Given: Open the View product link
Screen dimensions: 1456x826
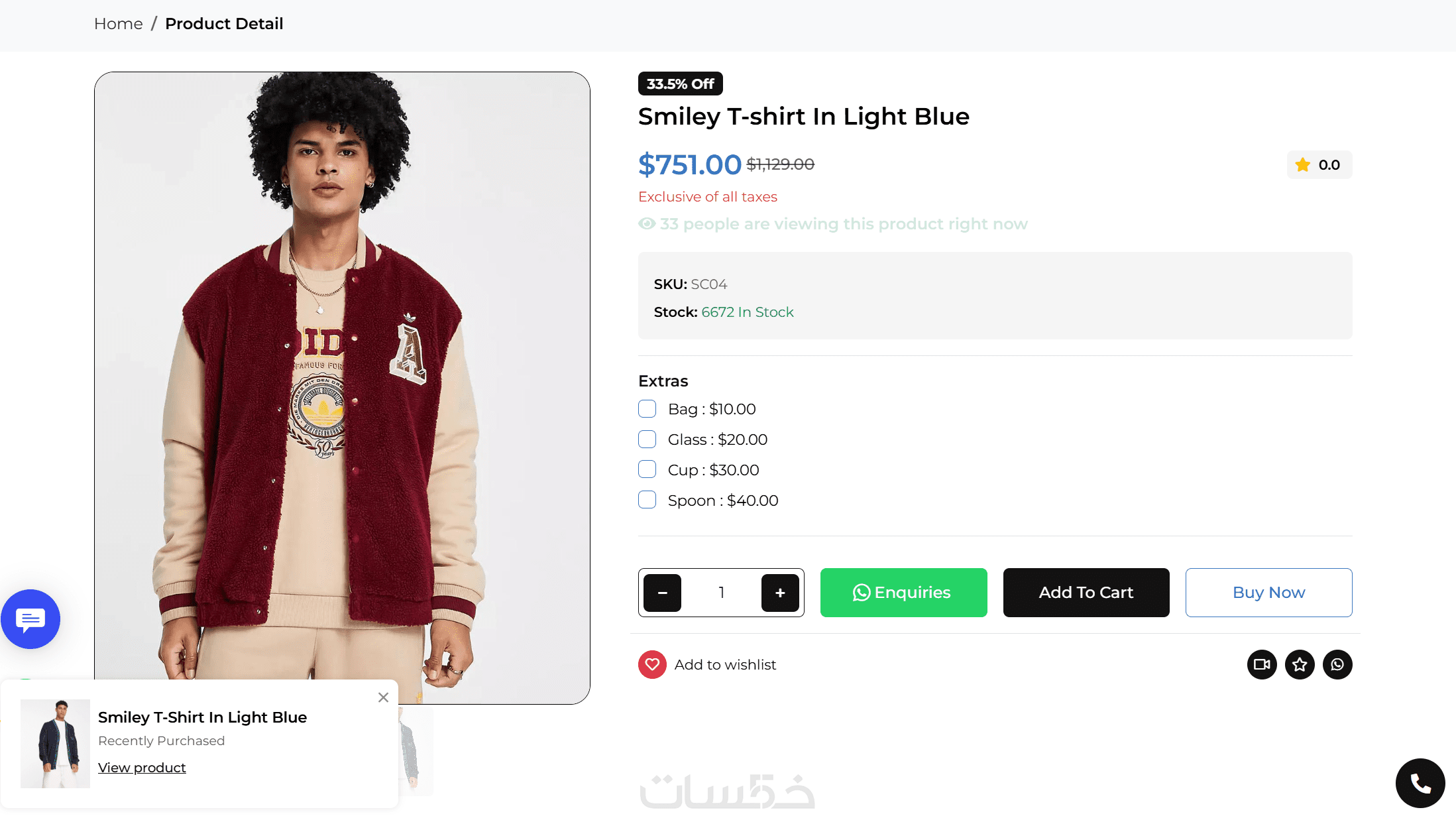Looking at the screenshot, I should tap(142, 768).
